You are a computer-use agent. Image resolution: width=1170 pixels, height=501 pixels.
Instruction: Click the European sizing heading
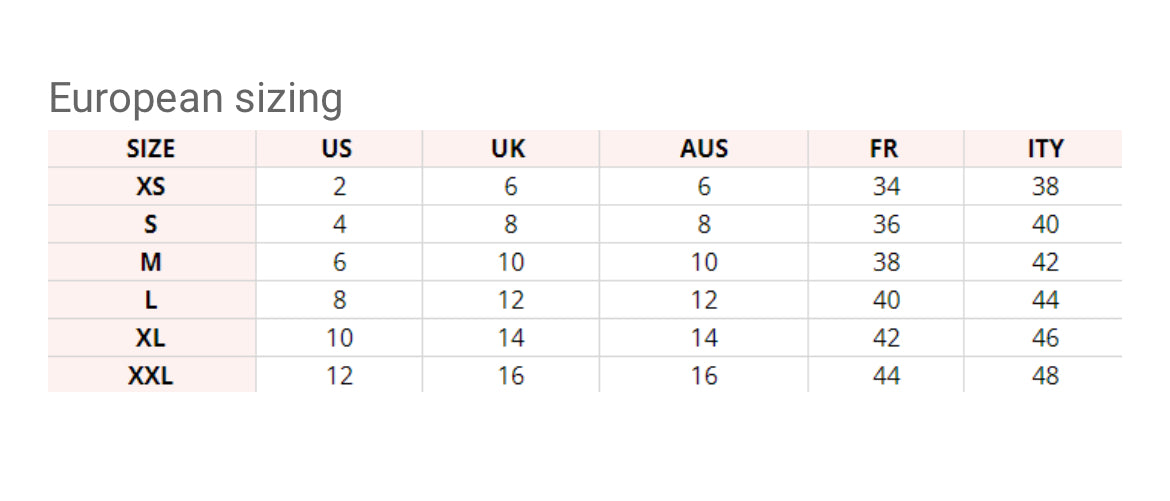coord(196,99)
